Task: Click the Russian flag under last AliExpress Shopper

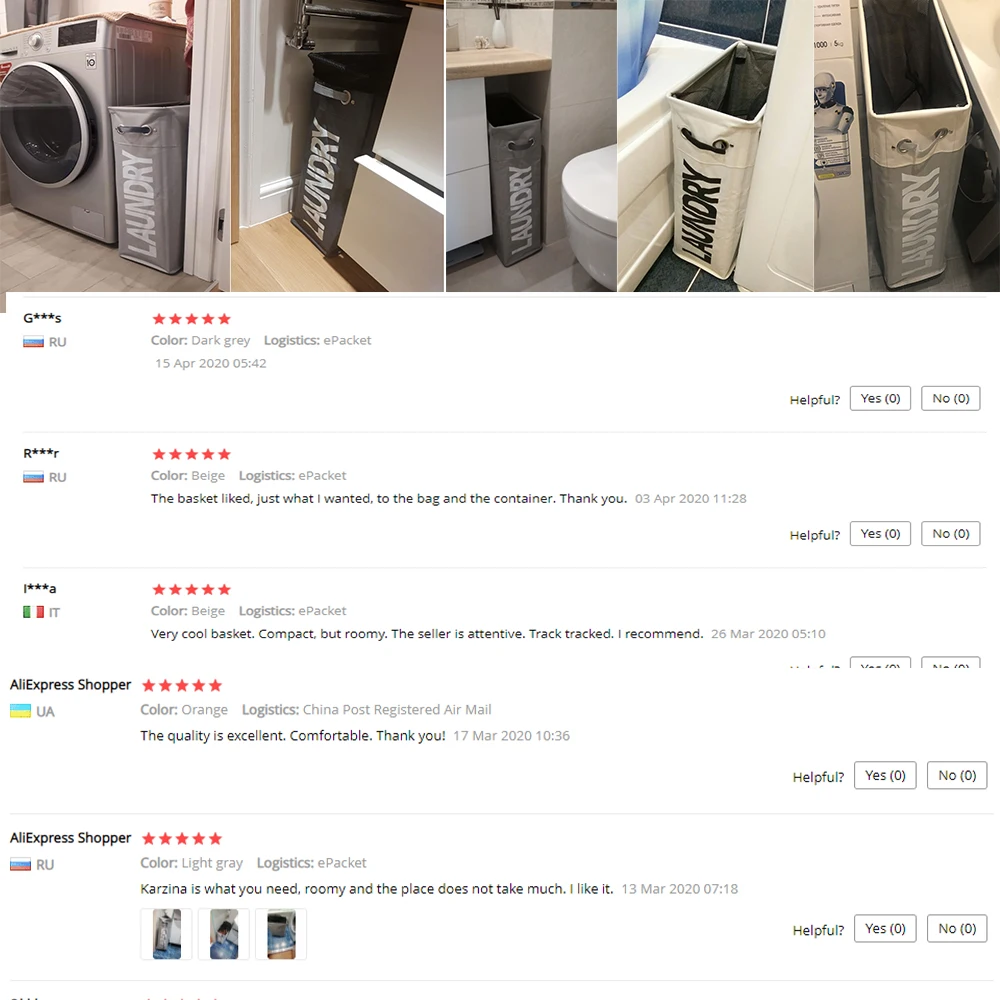Action: point(20,865)
